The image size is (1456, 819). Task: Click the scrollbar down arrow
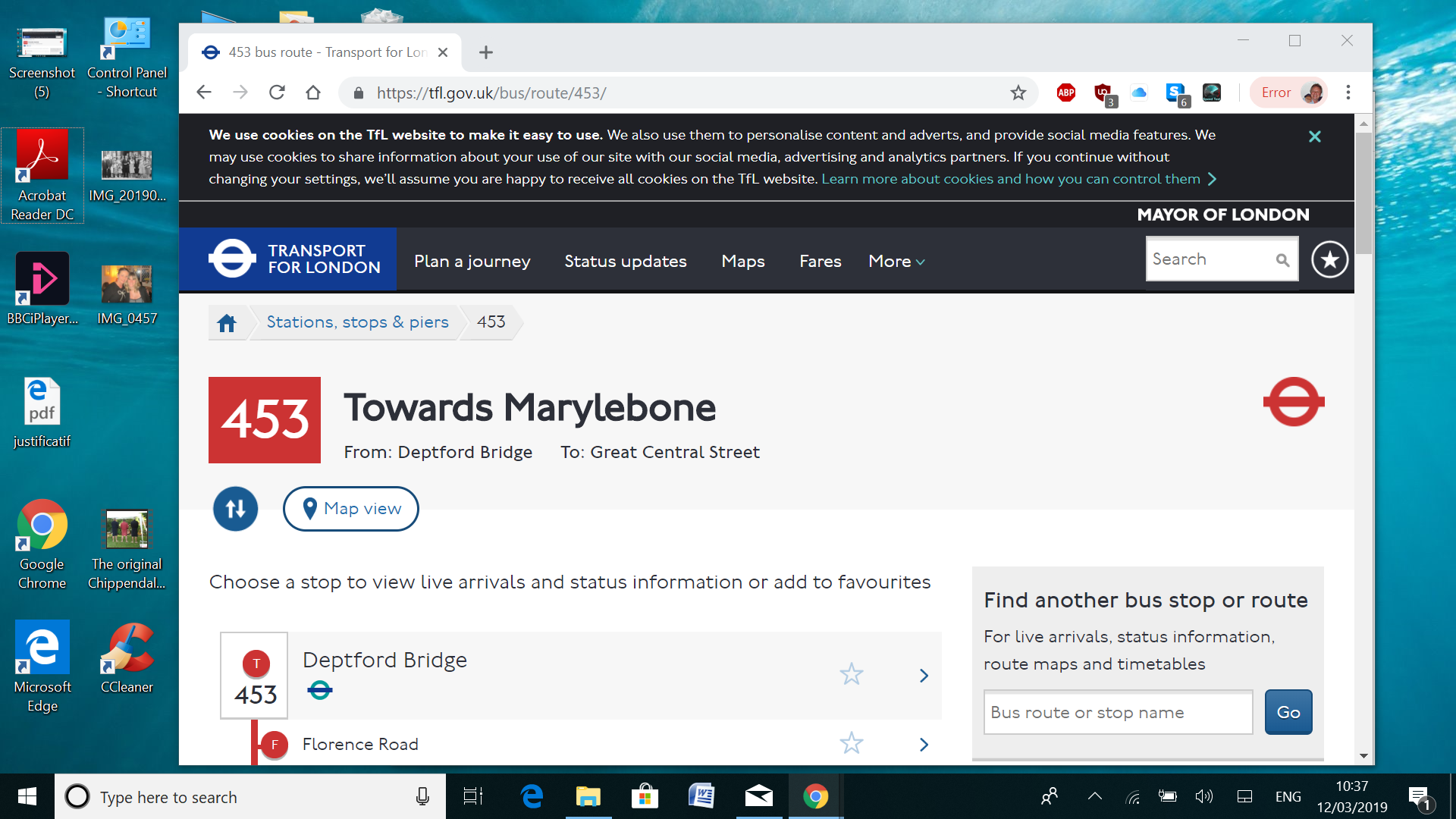click(x=1363, y=755)
